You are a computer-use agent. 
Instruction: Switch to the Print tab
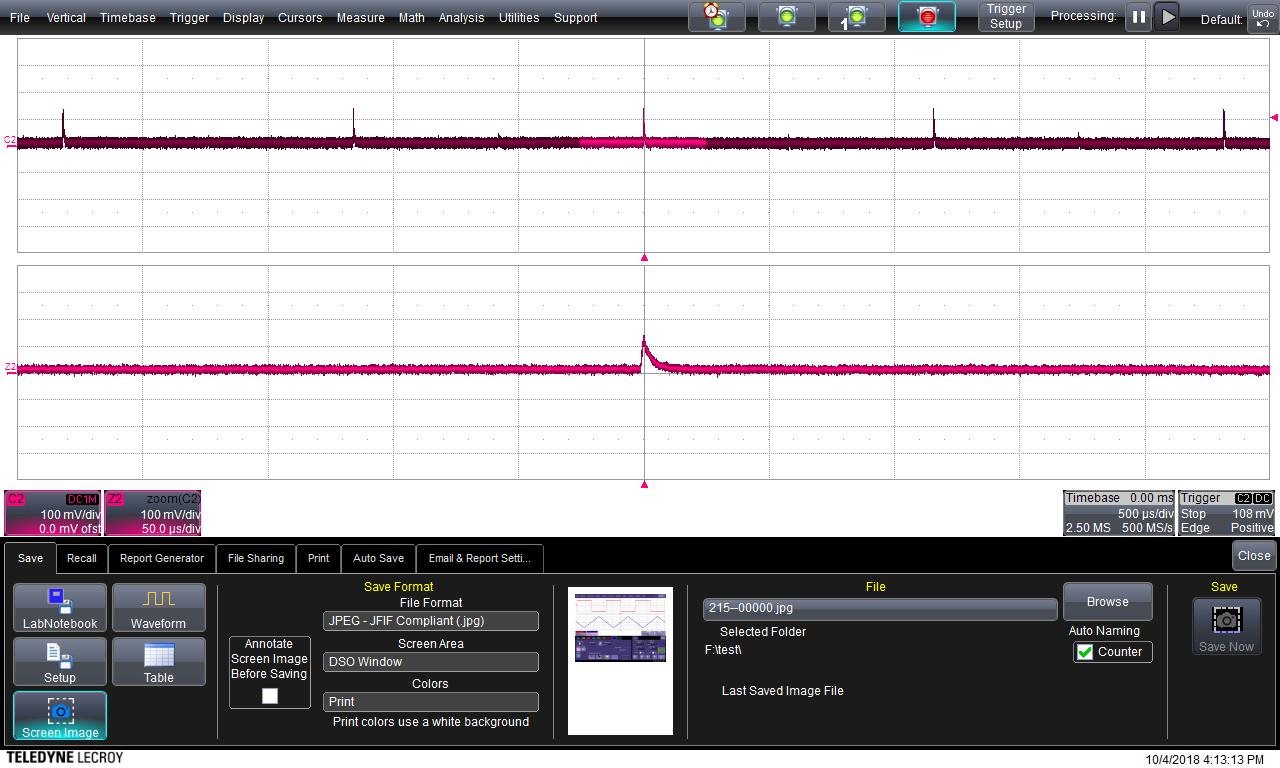pos(318,558)
